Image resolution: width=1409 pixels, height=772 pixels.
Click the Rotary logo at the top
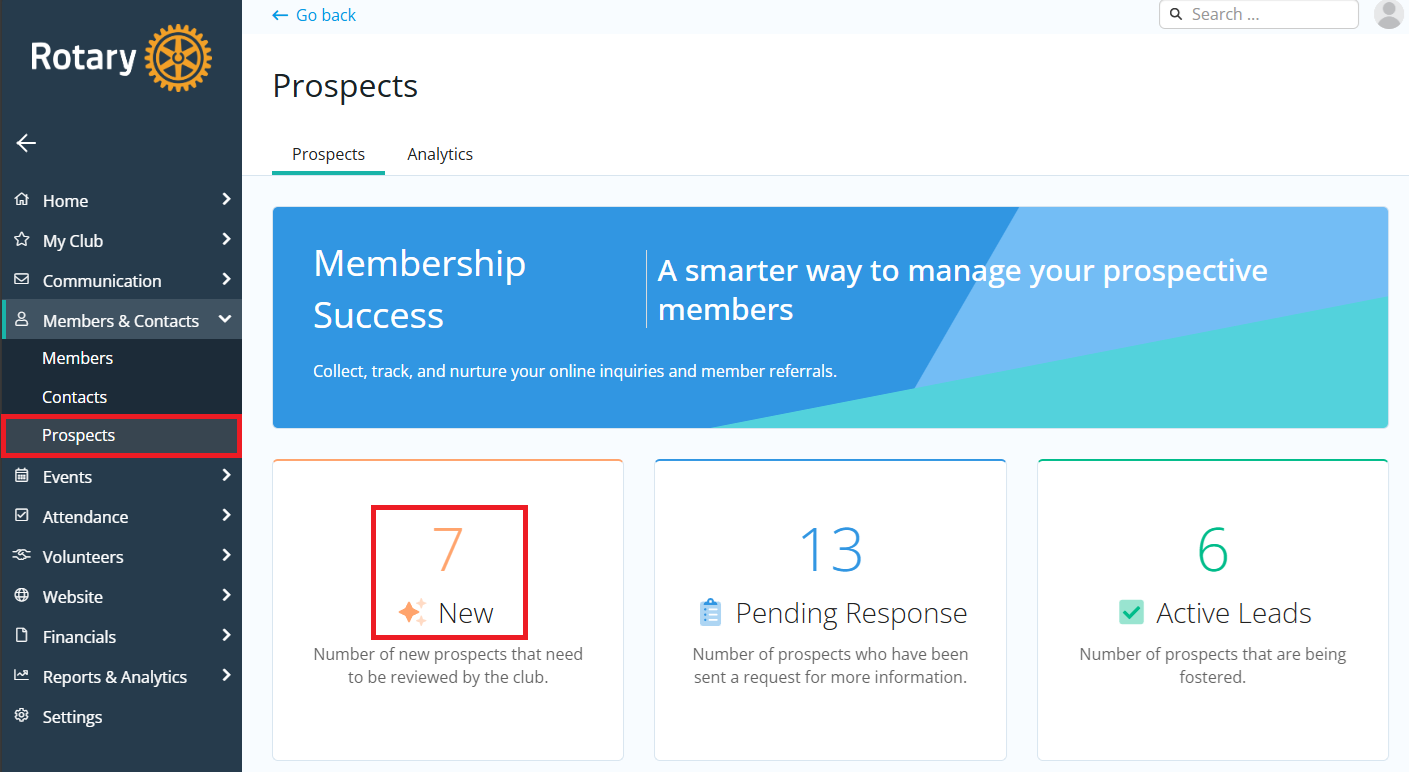(x=120, y=57)
